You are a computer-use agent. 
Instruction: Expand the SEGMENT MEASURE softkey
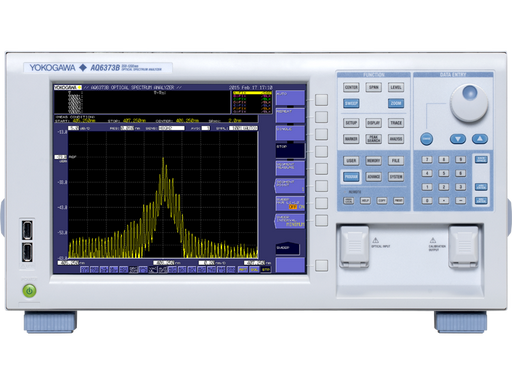(x=290, y=168)
